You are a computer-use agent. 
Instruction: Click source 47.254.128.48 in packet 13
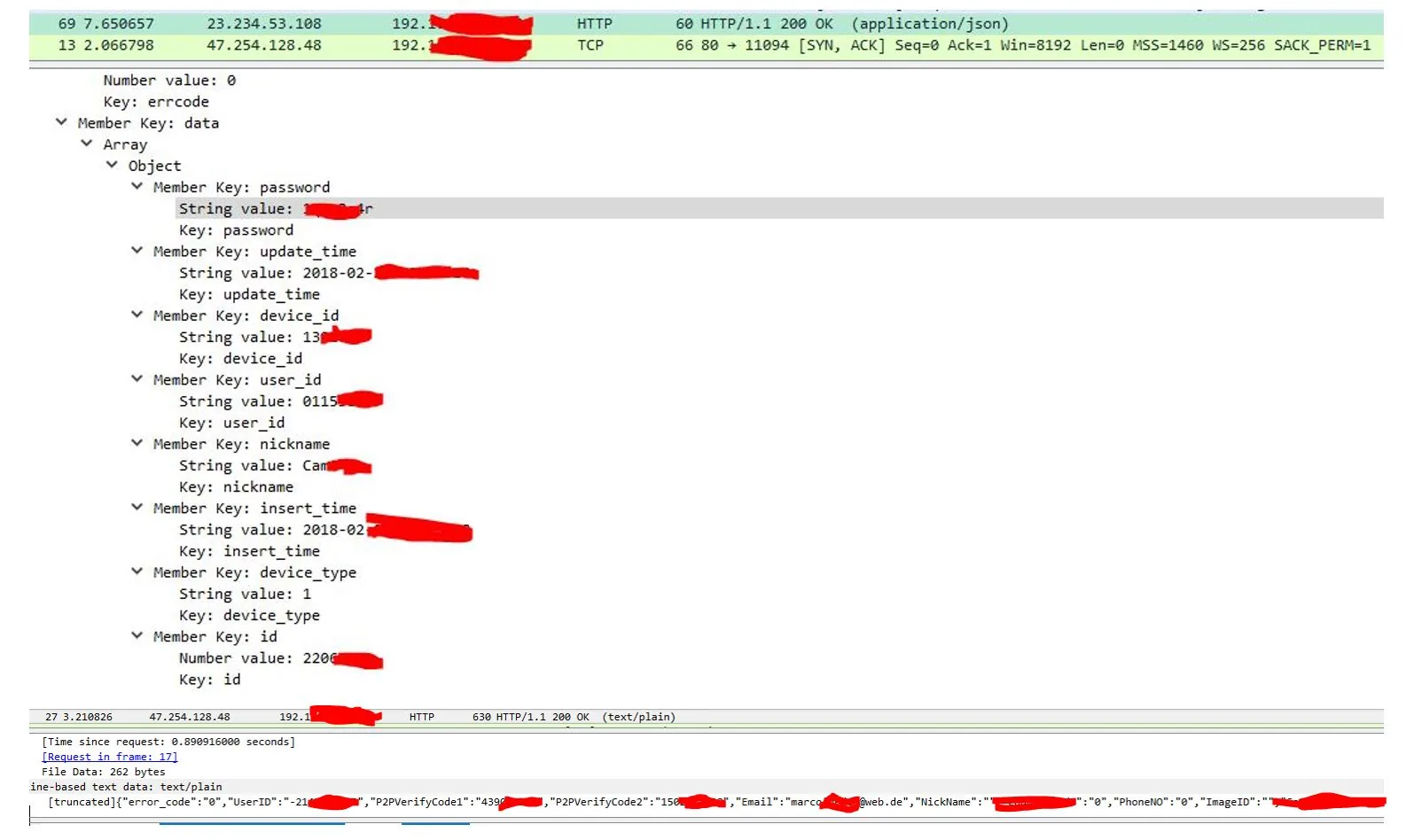click(264, 45)
